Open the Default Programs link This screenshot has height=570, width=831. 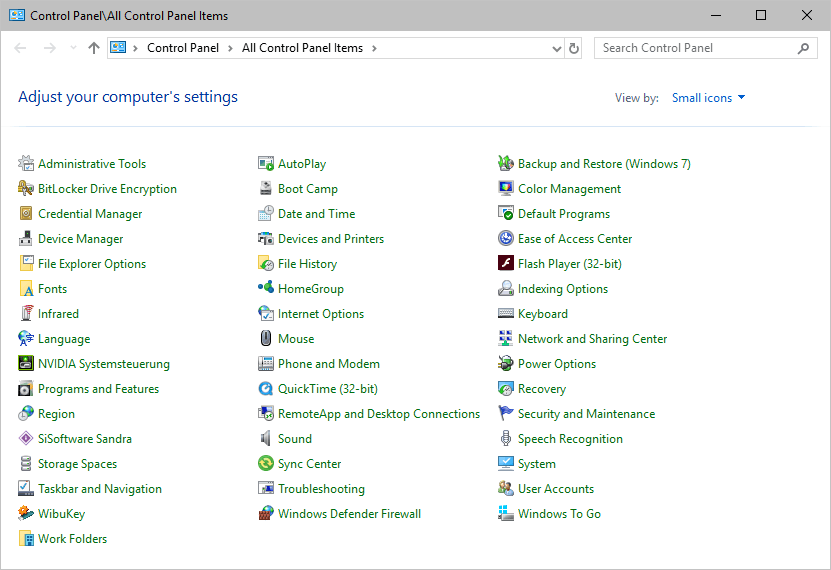[564, 214]
